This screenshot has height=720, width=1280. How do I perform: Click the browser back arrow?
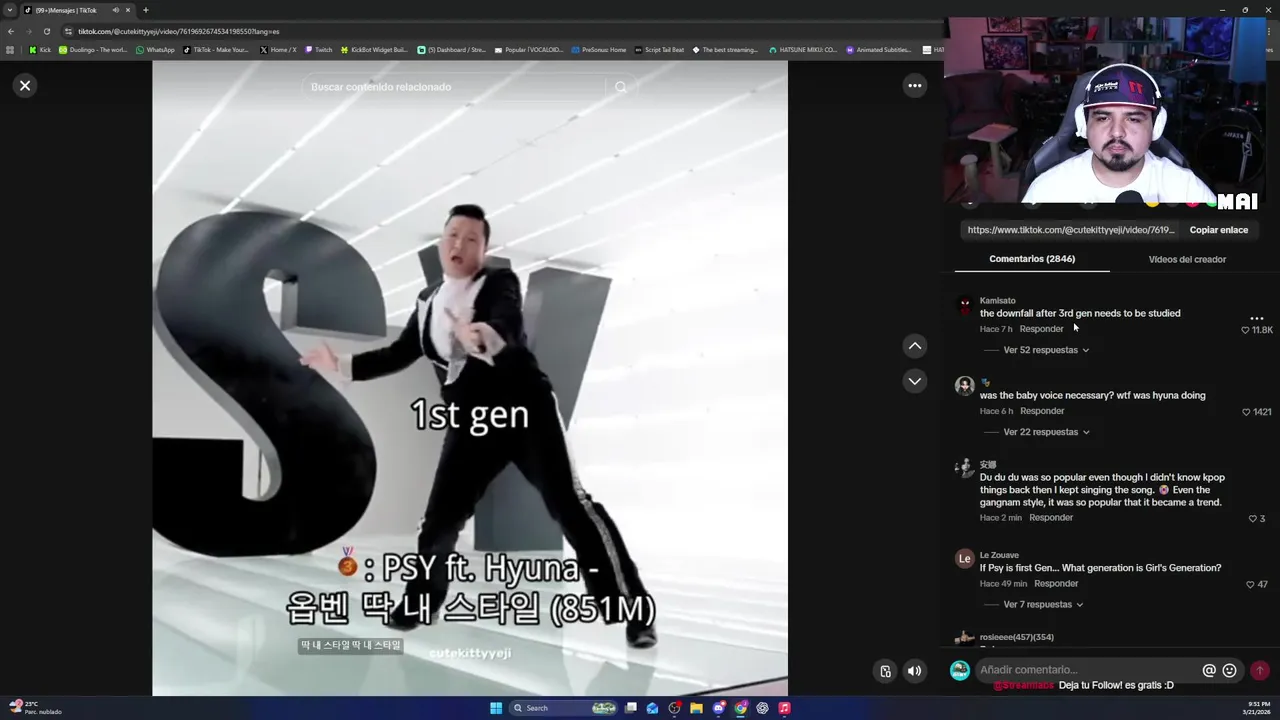[x=10, y=31]
